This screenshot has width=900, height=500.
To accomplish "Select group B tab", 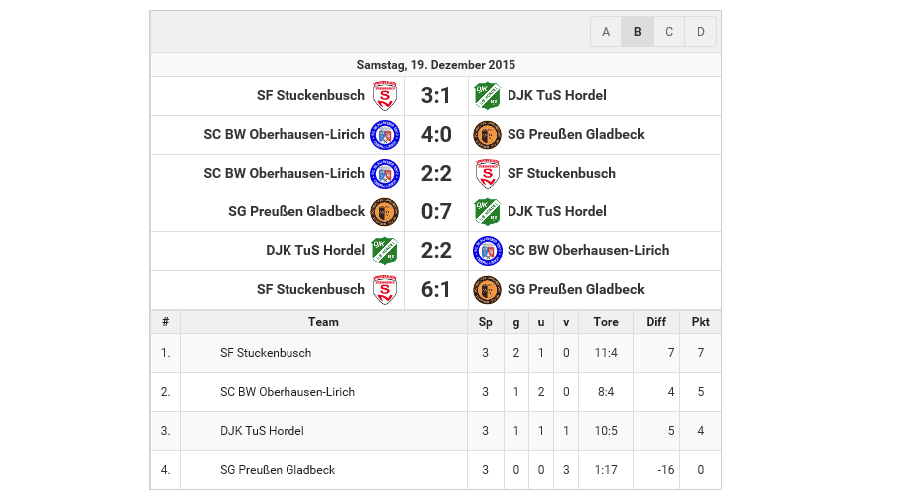I will [x=637, y=32].
